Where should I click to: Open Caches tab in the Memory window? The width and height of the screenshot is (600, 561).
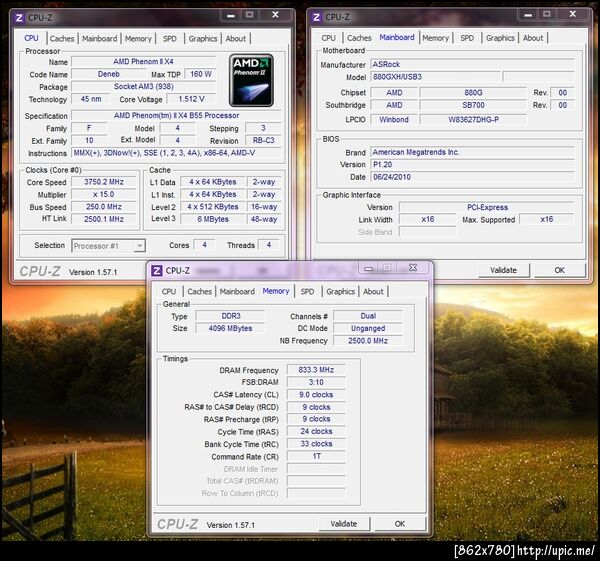(199, 292)
